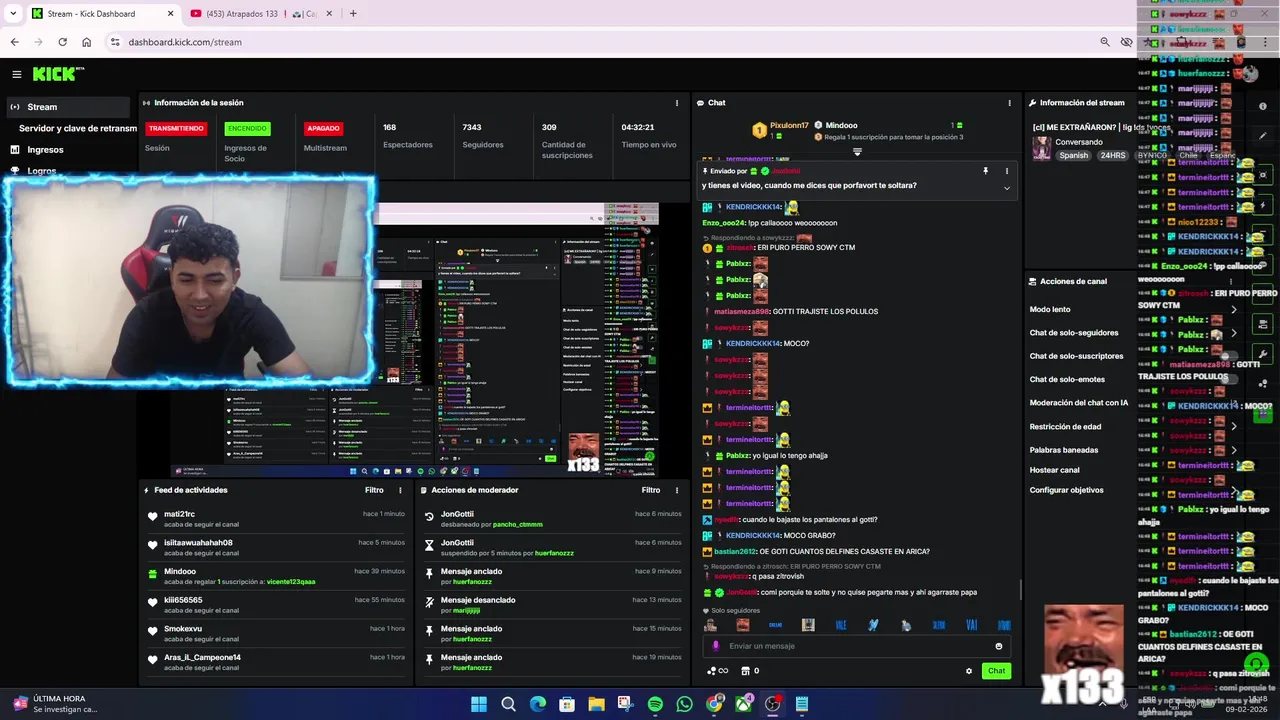Open File Explorer from taskbar
1280x720 pixels.
pos(596,704)
